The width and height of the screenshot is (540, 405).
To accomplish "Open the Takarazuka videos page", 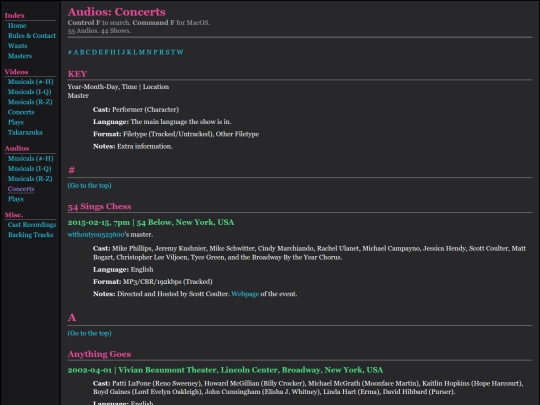I will (25, 132).
